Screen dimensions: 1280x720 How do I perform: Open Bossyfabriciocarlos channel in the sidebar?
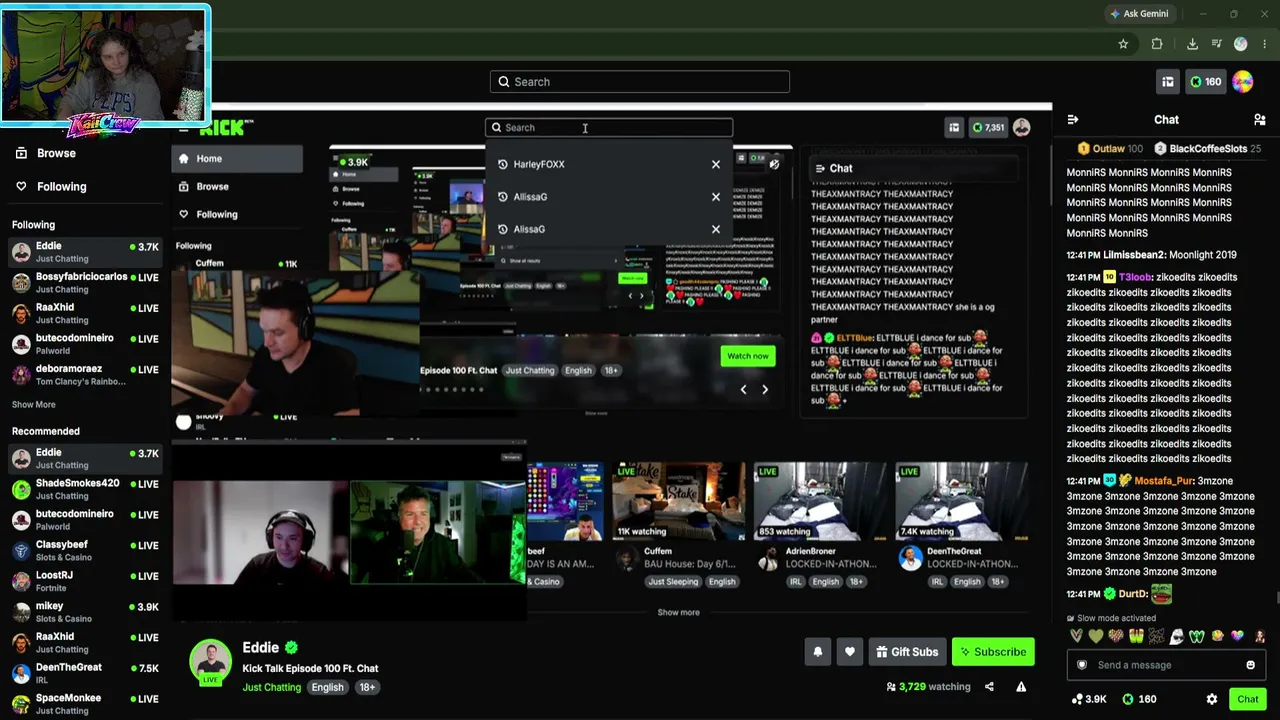85,283
